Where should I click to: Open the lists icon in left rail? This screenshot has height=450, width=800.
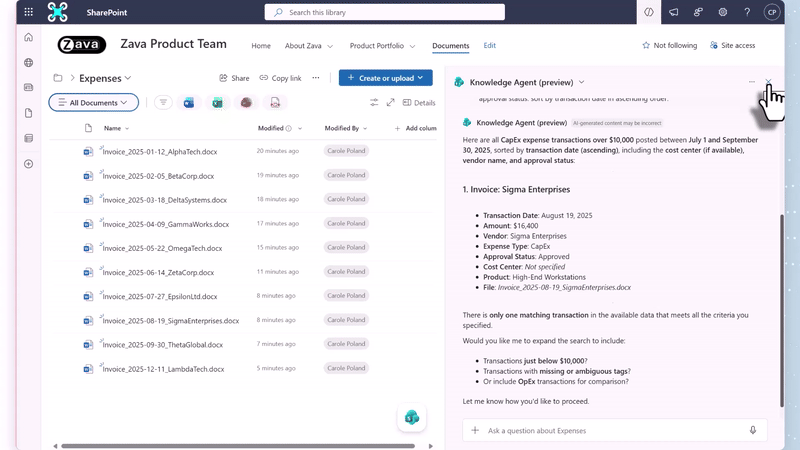29,138
